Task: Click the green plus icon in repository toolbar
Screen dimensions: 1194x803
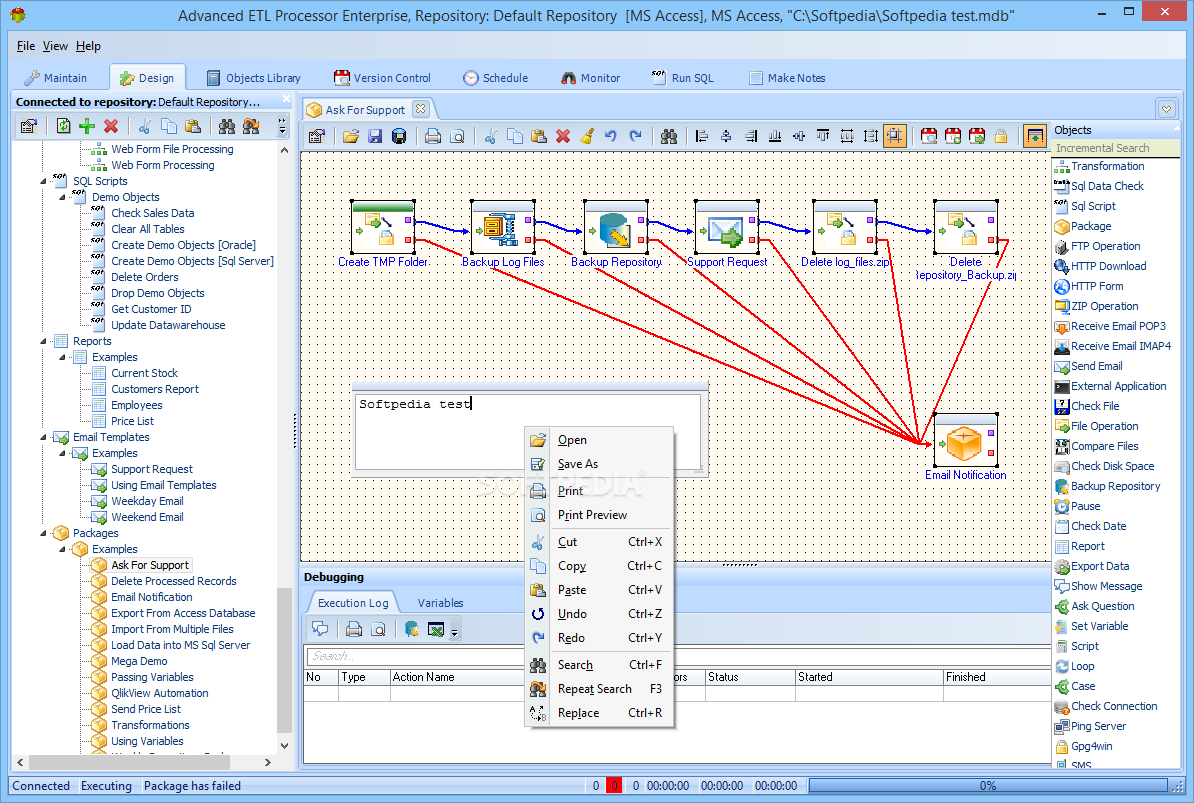Action: pyautogui.click(x=87, y=126)
